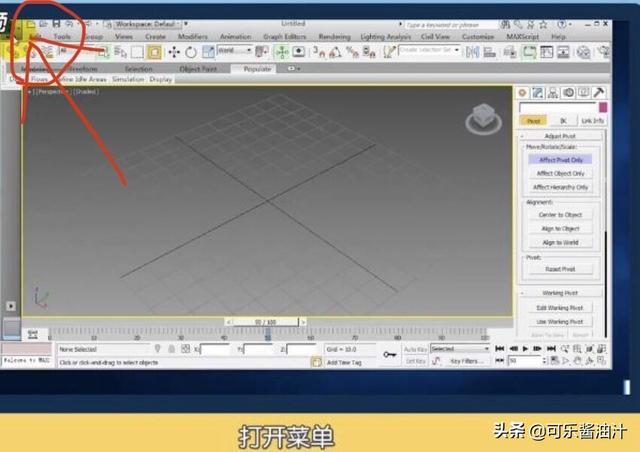Toggle the Spinner Snap icon

coord(369,52)
